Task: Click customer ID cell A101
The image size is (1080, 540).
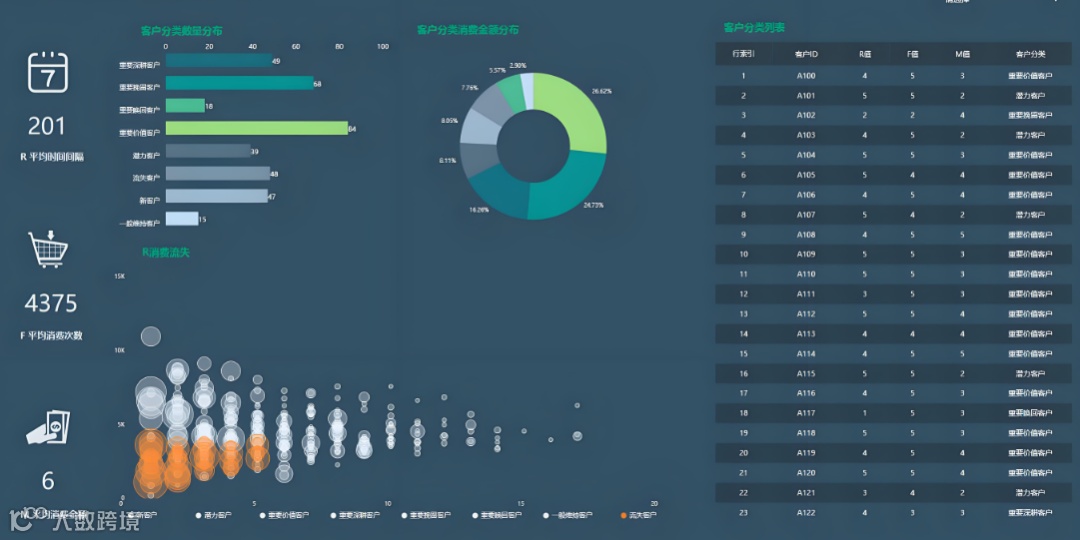Action: pyautogui.click(x=806, y=96)
